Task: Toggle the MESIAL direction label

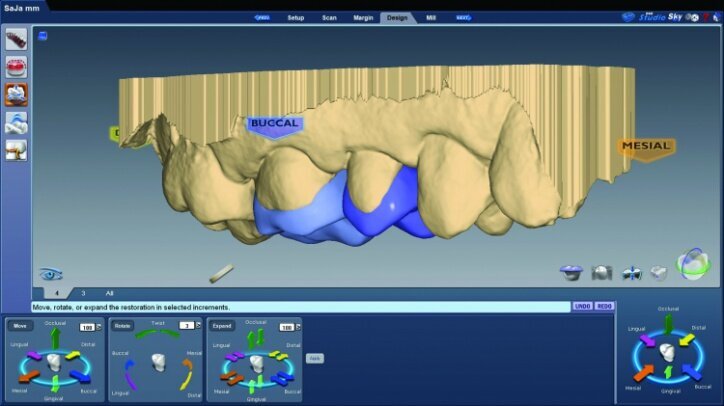Action: point(645,146)
